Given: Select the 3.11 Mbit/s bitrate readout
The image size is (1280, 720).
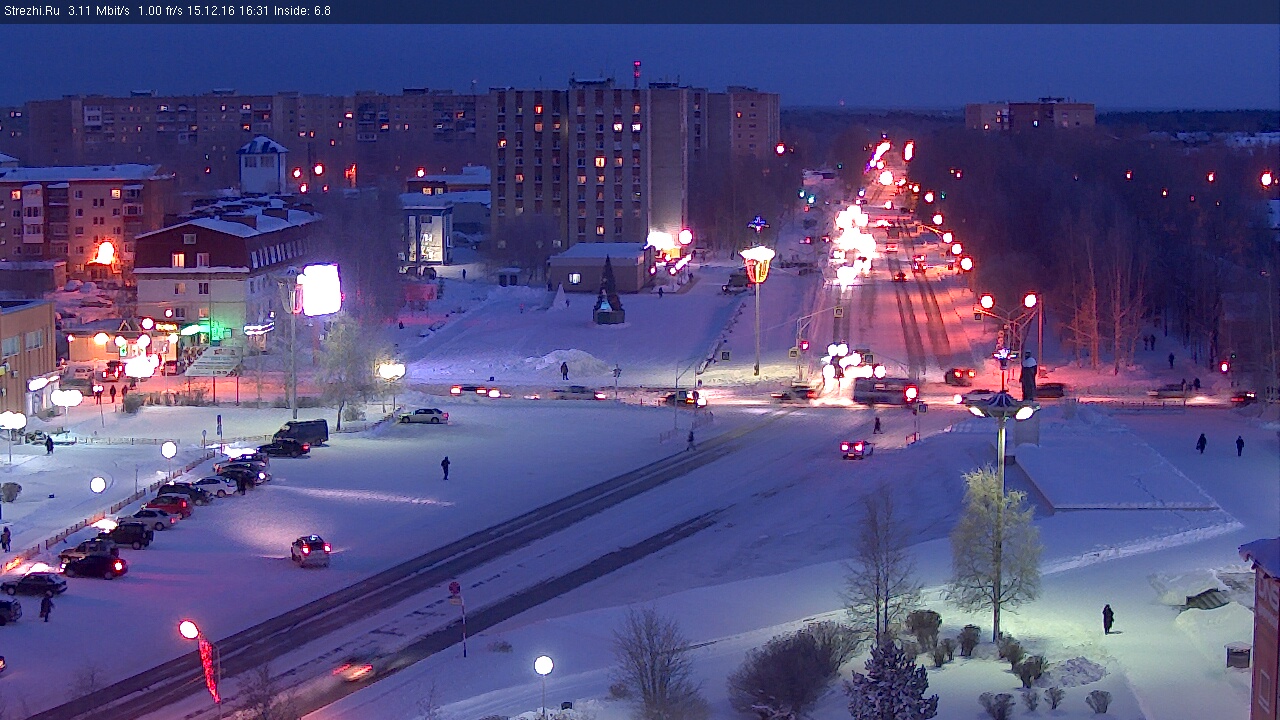Looking at the screenshot, I should pos(98,11).
